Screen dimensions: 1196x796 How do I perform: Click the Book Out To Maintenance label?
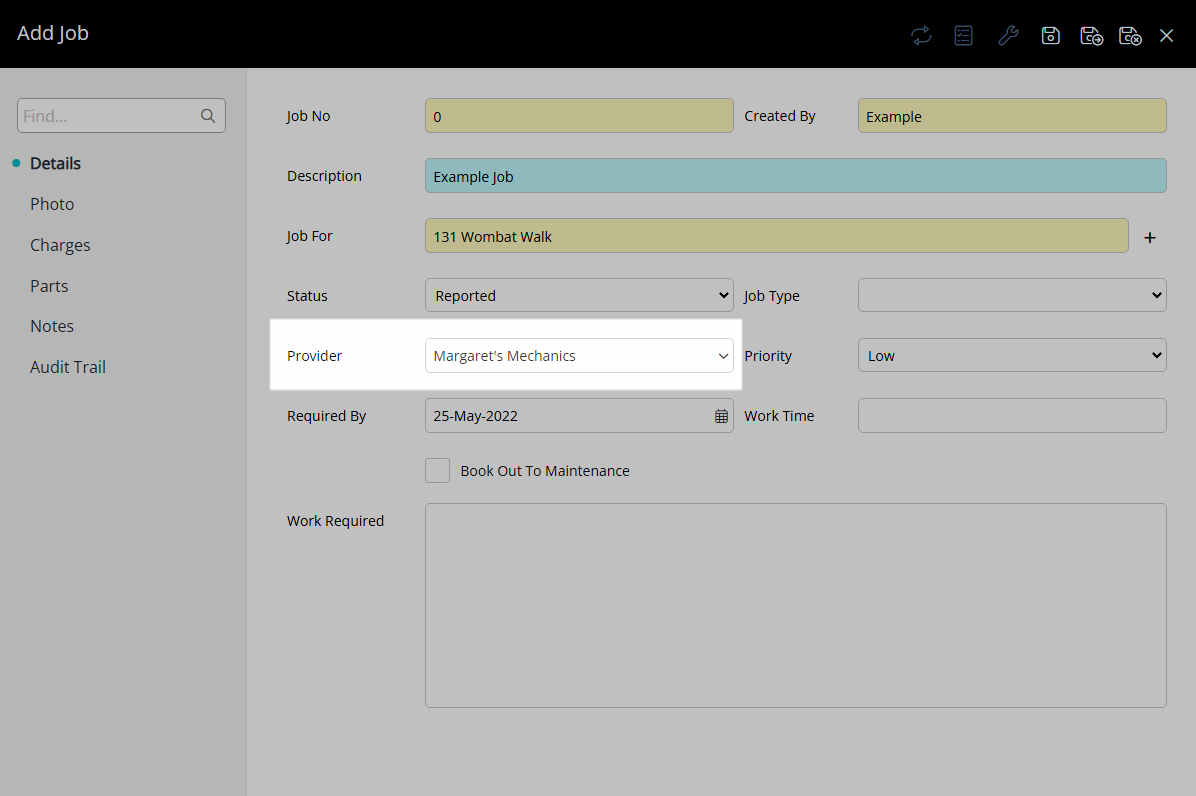pos(545,471)
